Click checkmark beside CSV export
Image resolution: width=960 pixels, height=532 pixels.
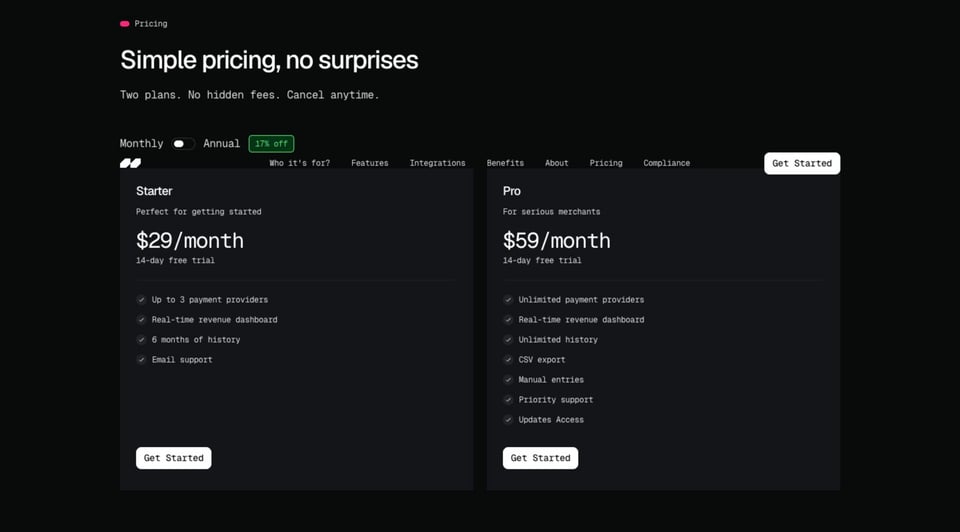coord(508,360)
